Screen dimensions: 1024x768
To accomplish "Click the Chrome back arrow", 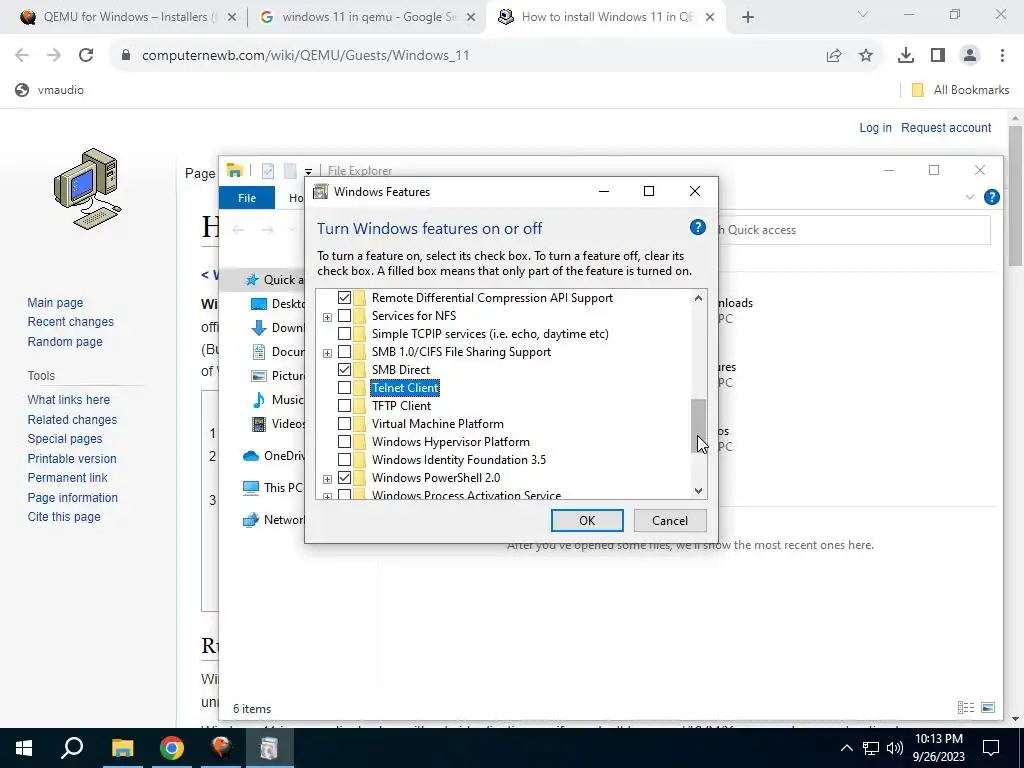I will point(22,56).
